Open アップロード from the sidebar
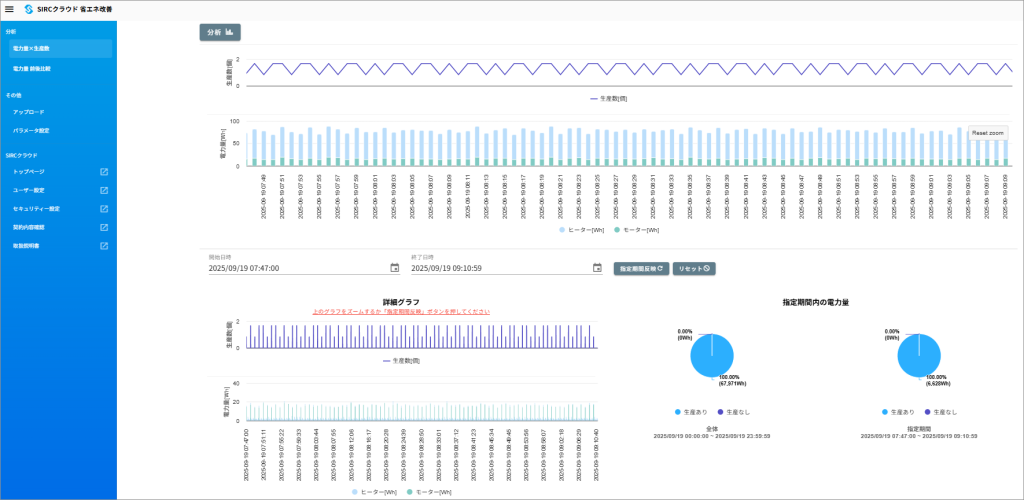This screenshot has height=500, width=1024. point(29,112)
